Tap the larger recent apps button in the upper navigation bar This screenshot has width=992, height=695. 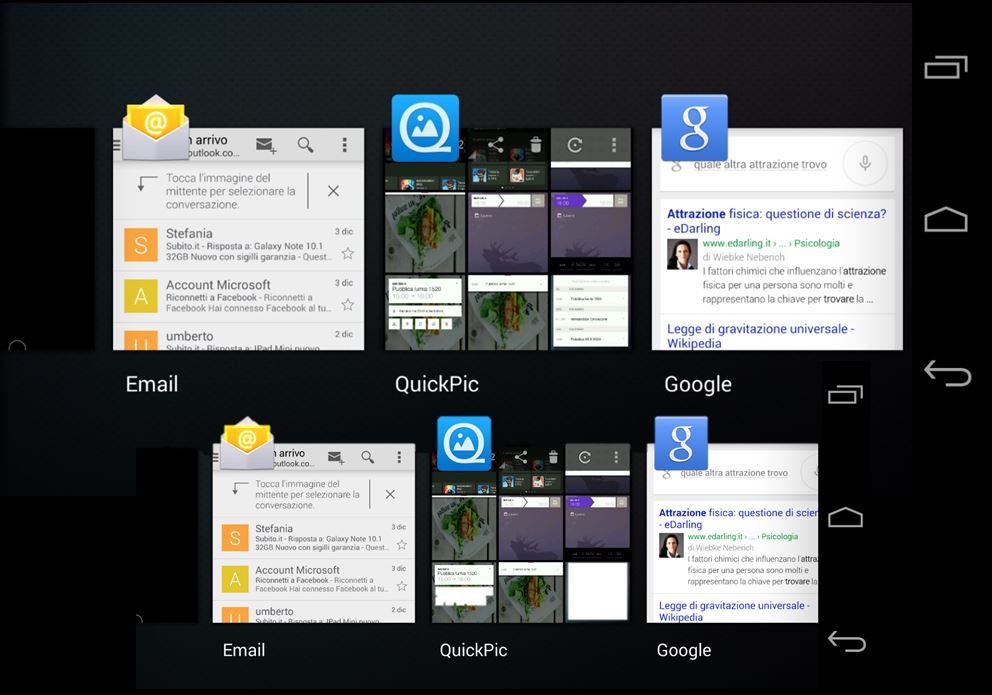(946, 68)
